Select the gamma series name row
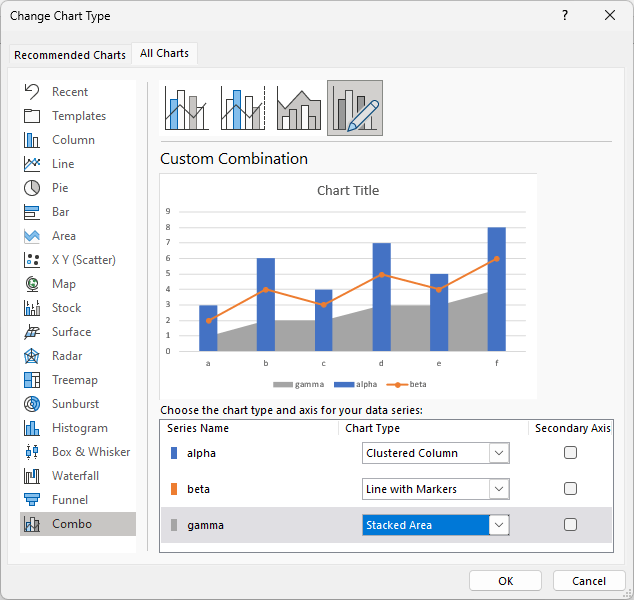Screen dimensions: 634x600 pyautogui.click(x=387, y=525)
